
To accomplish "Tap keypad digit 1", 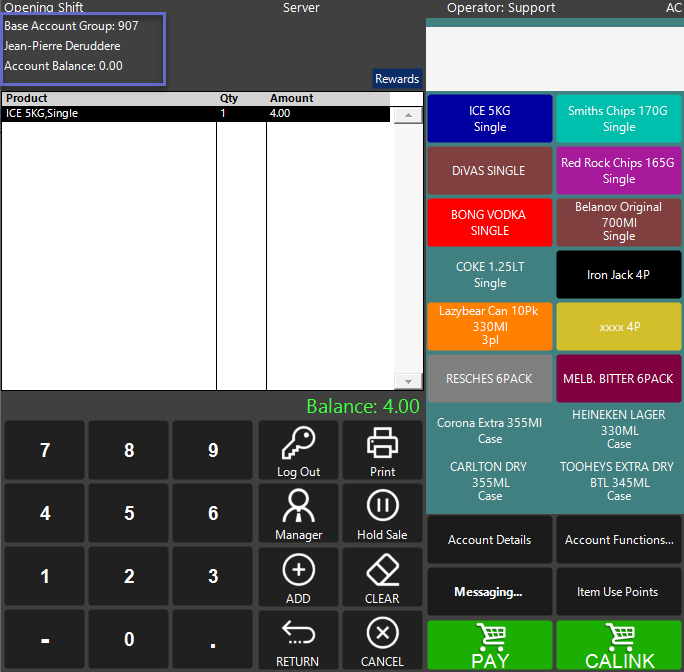I will [44, 576].
